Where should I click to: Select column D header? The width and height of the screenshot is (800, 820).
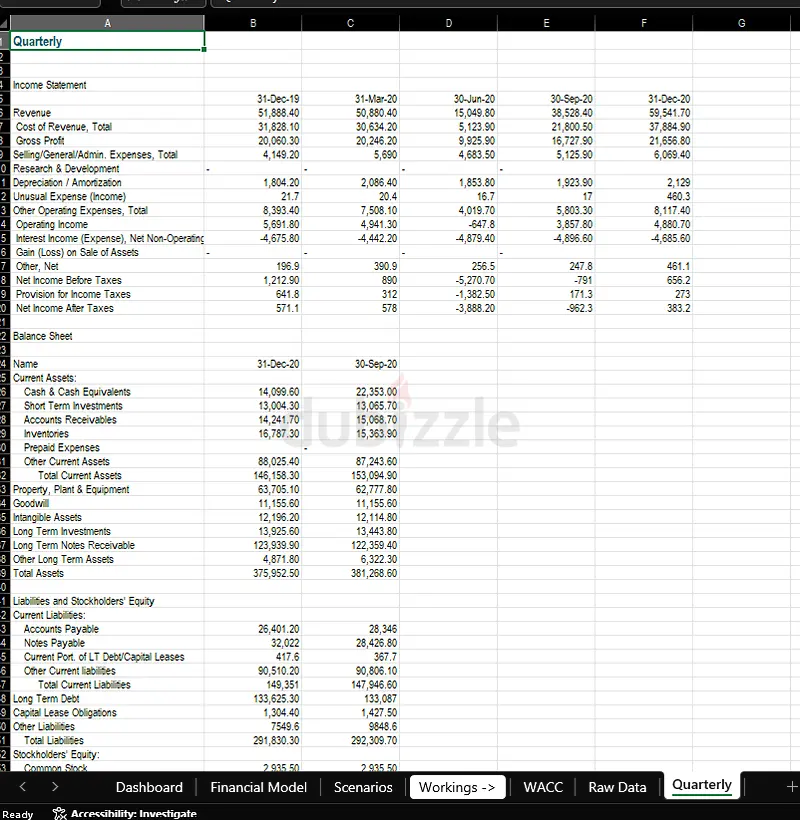tap(448, 22)
